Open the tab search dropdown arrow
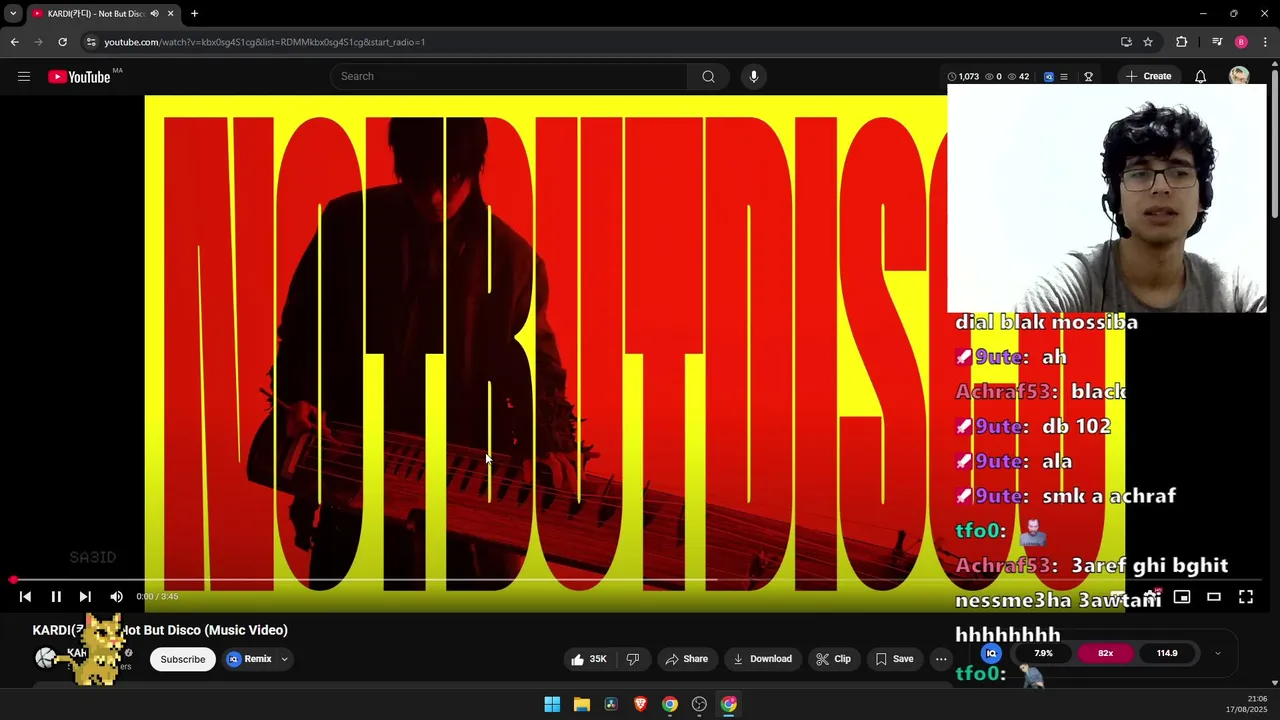The height and width of the screenshot is (720, 1280). click(13, 14)
